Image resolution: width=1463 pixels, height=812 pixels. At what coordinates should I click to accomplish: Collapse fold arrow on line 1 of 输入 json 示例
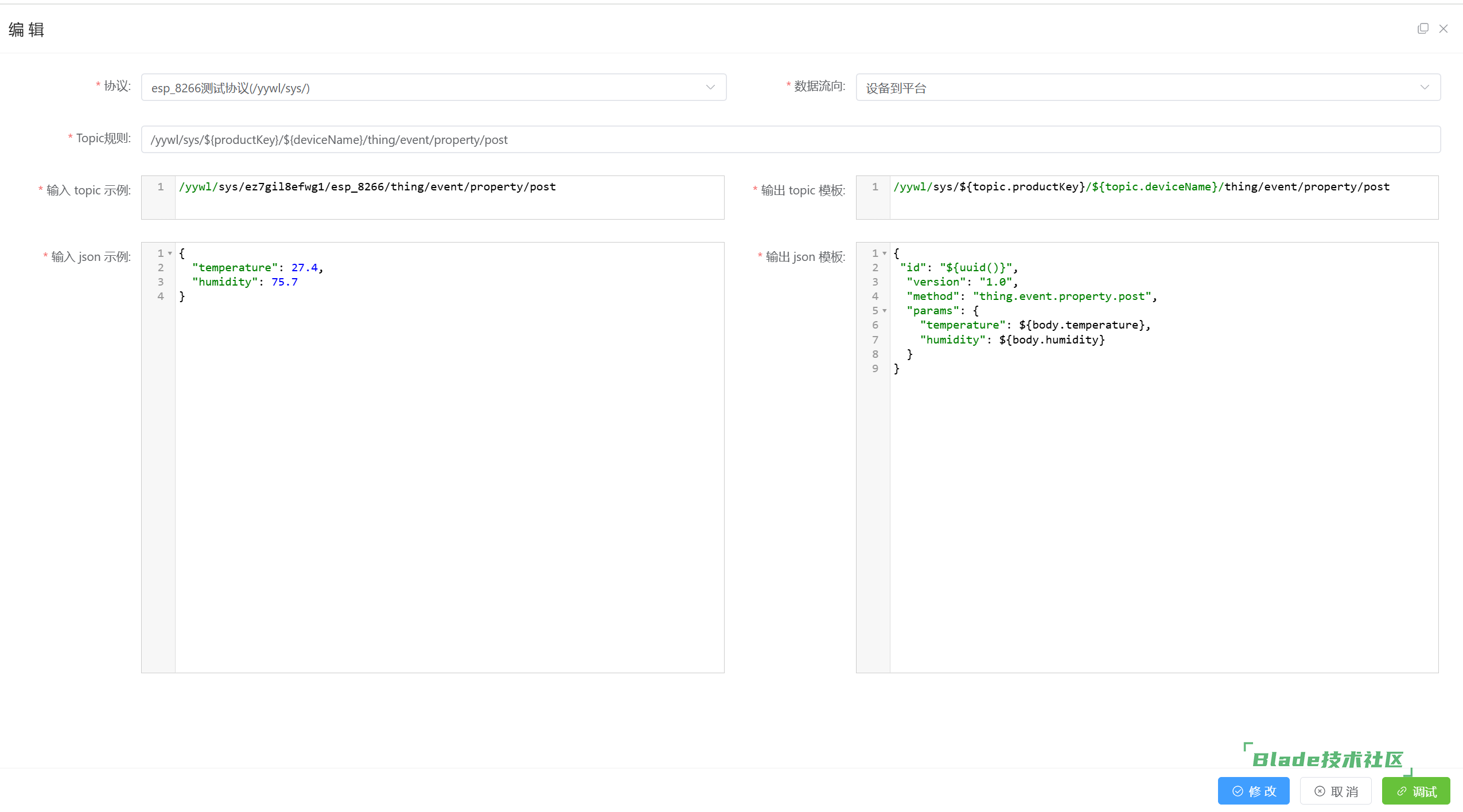(170, 253)
